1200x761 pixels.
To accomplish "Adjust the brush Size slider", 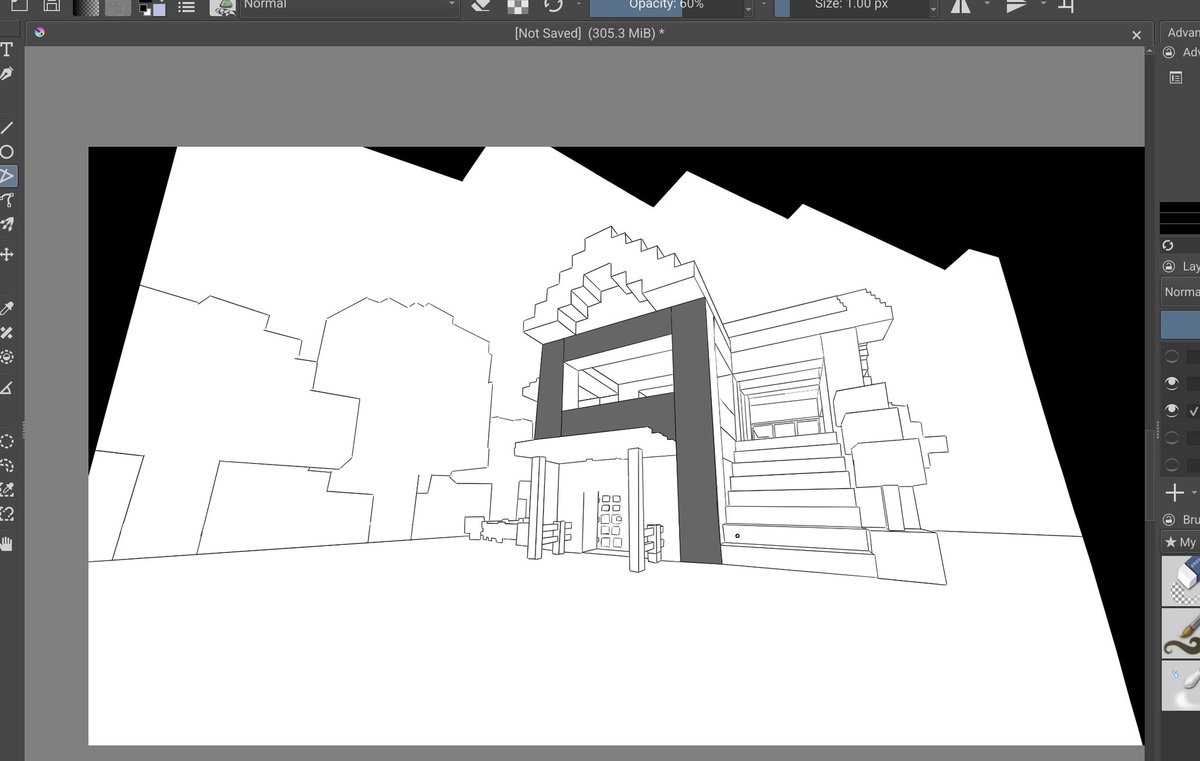I will point(851,6).
